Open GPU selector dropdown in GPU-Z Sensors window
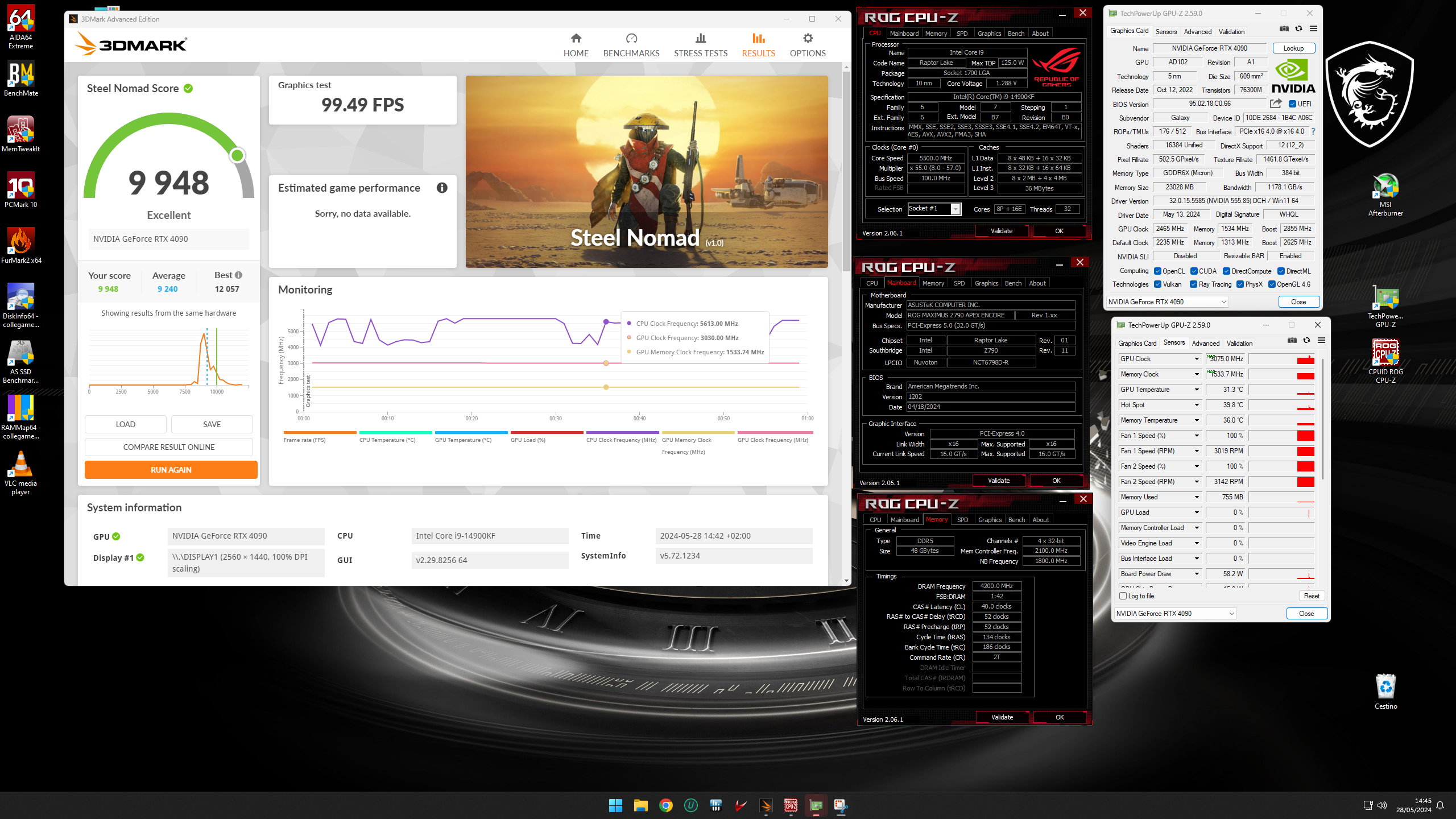 point(1175,614)
